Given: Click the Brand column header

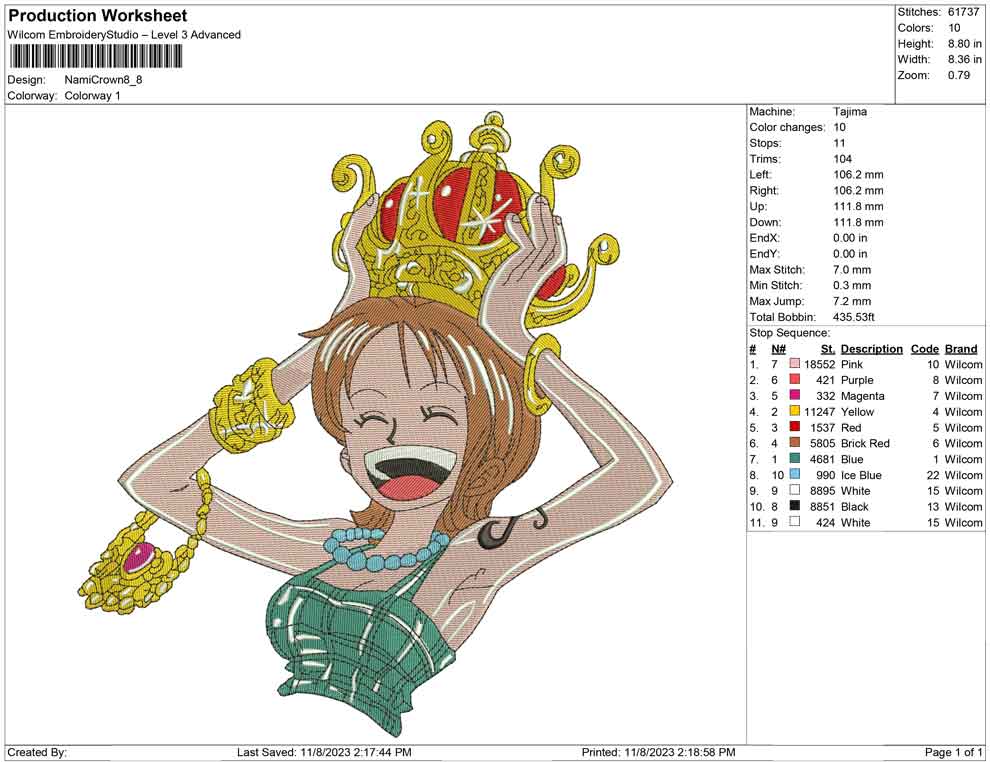Looking at the screenshot, I should tap(961, 348).
